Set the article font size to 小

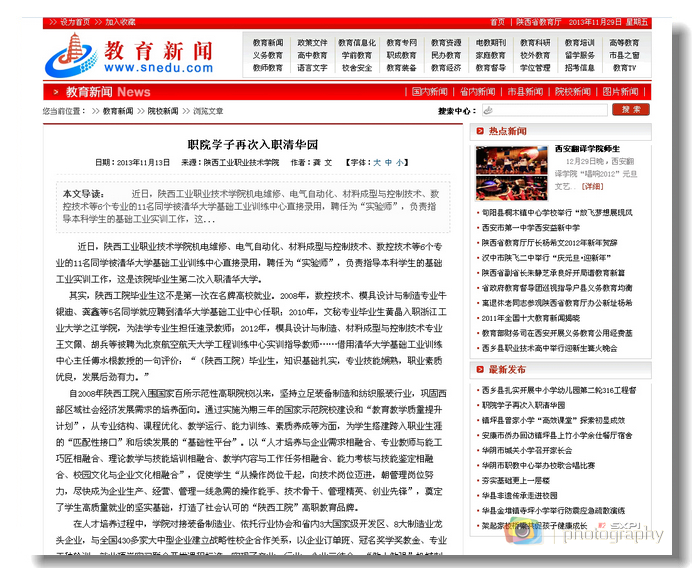[400, 161]
